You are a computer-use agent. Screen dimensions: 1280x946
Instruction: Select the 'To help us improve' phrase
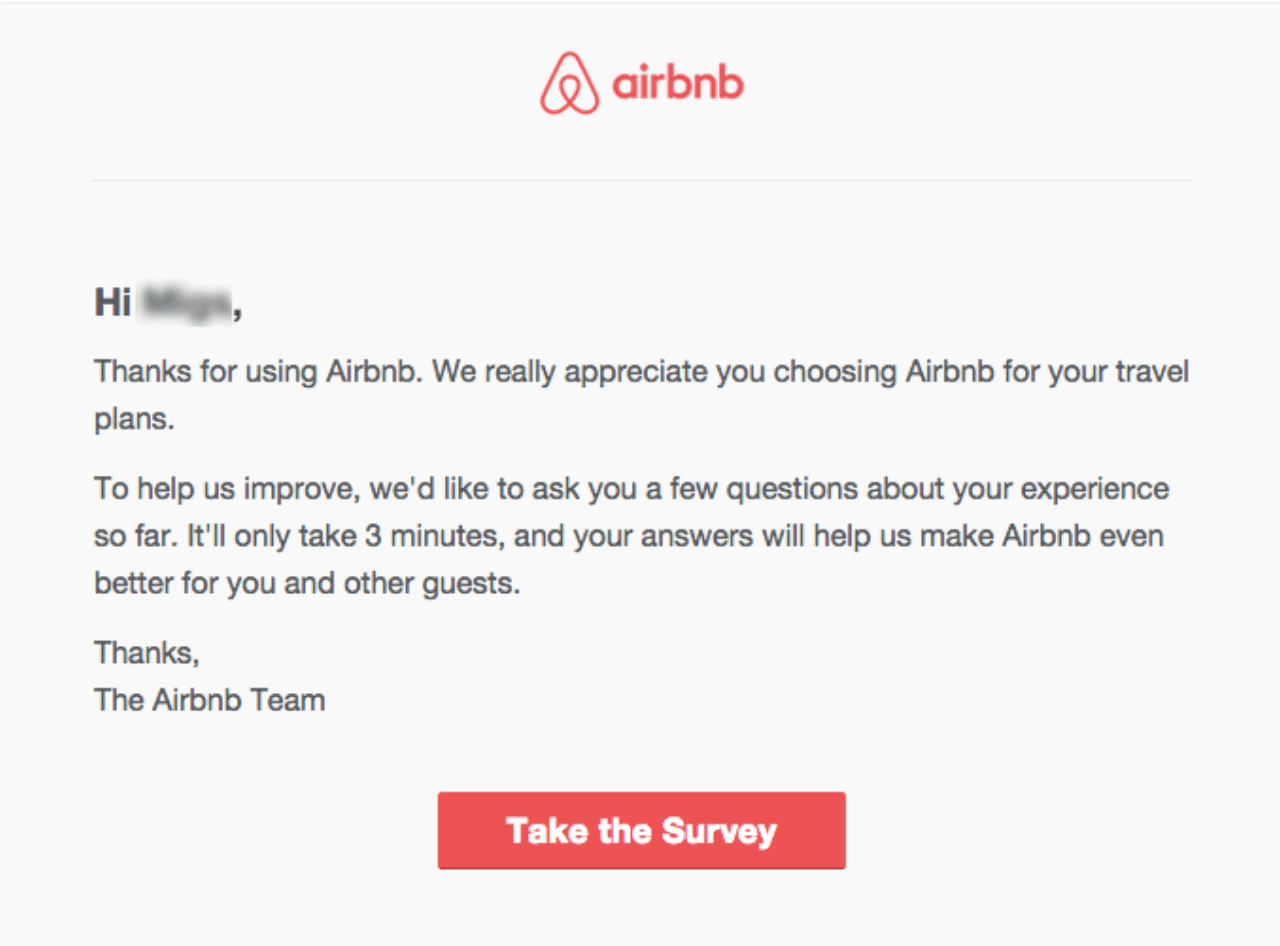click(227, 490)
